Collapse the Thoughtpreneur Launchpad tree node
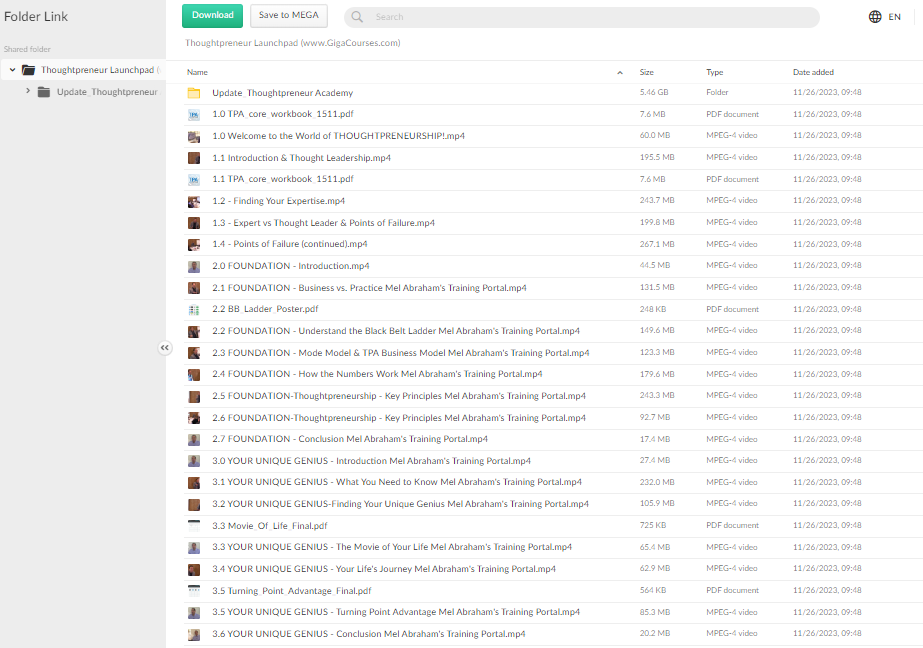The image size is (923, 648). coord(12,70)
